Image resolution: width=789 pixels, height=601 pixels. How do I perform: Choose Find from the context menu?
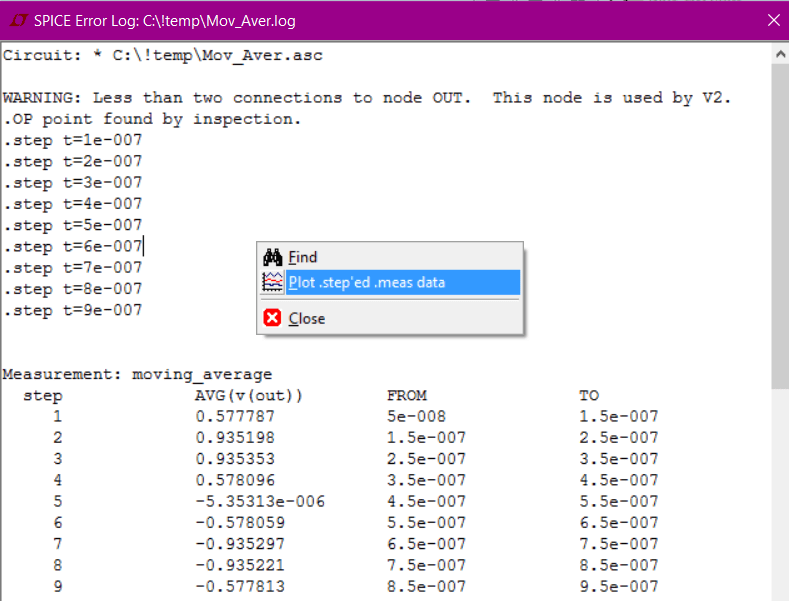click(390, 257)
